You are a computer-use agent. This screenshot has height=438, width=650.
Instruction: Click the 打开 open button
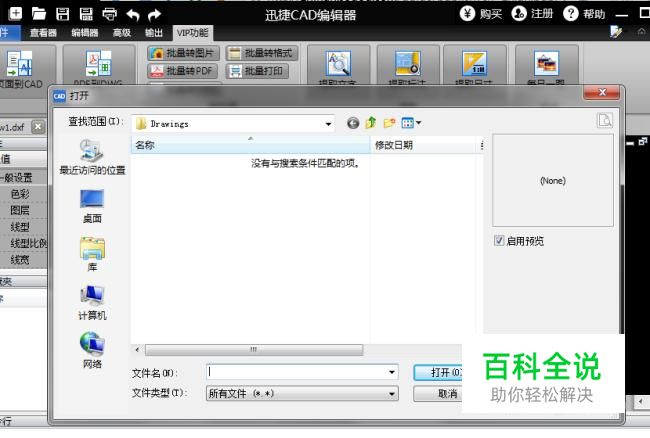[x=439, y=373]
